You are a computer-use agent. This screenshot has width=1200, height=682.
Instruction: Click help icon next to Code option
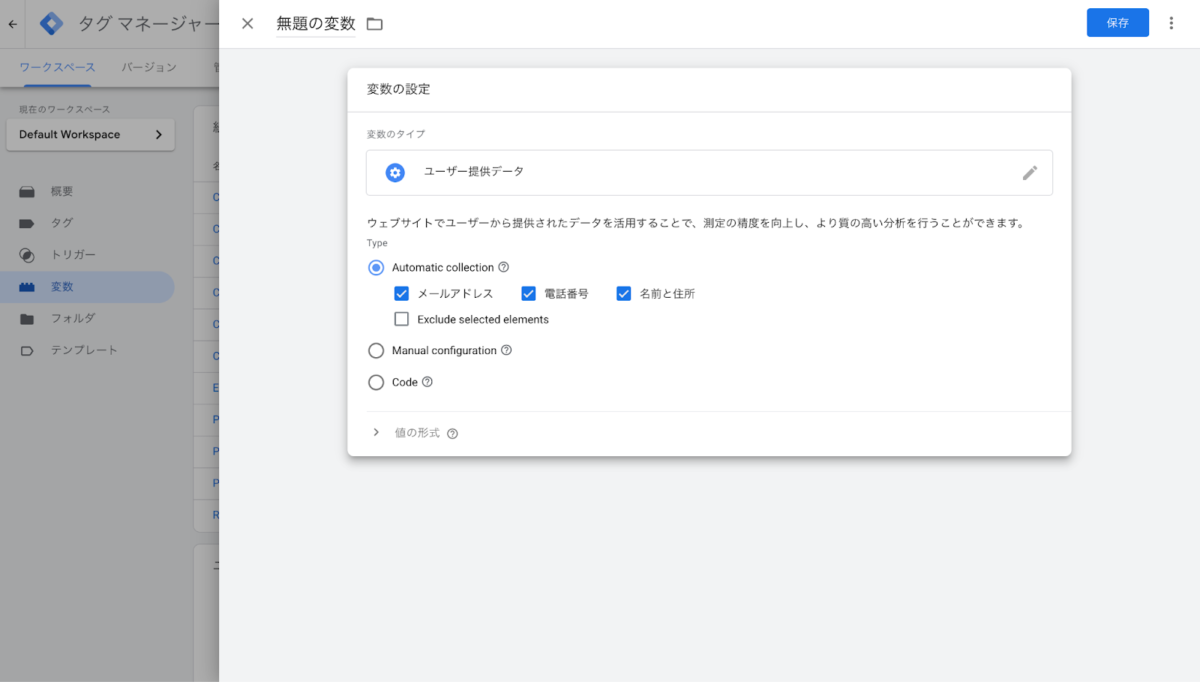pyautogui.click(x=427, y=382)
